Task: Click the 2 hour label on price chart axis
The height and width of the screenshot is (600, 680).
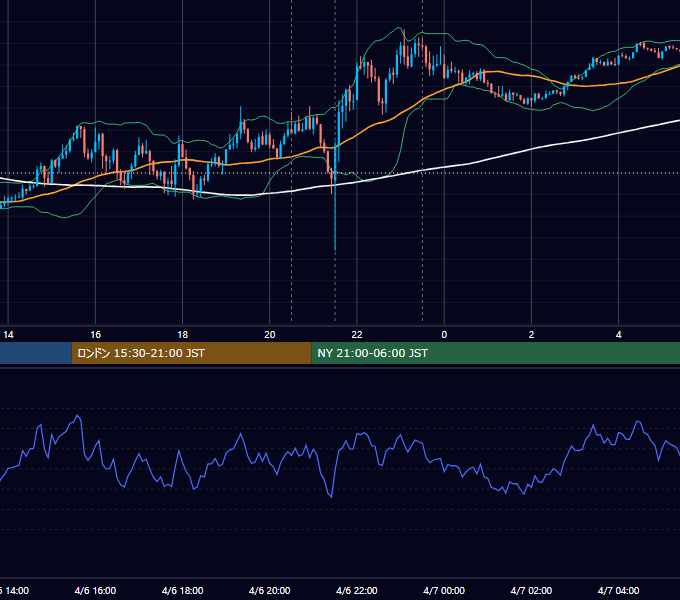Action: [x=531, y=335]
